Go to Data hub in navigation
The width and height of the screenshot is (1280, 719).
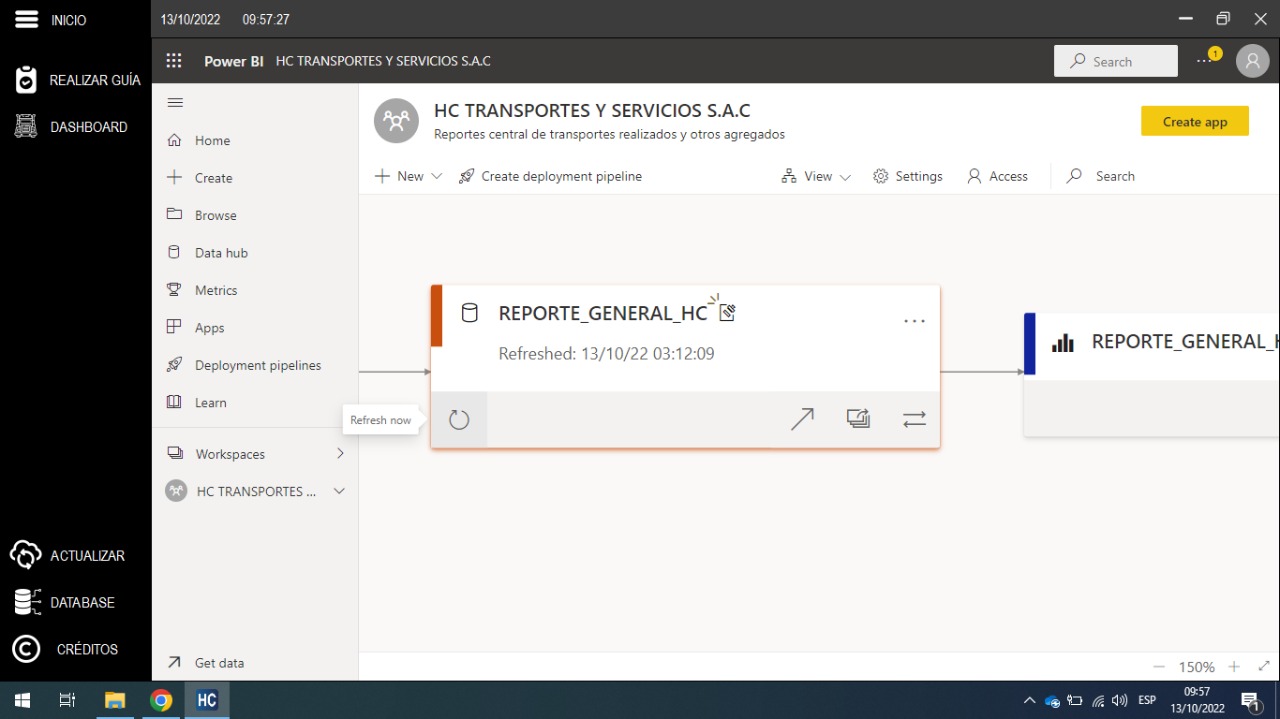tap(221, 253)
